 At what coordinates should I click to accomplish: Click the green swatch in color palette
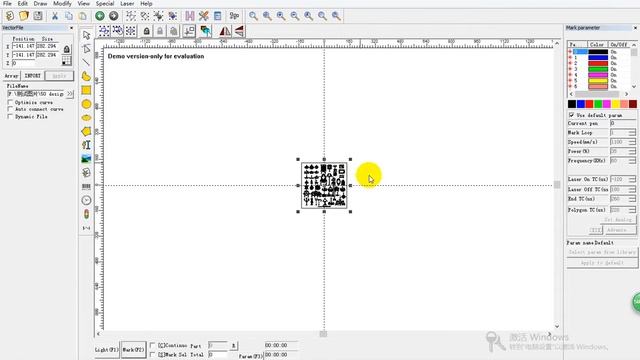point(598,104)
